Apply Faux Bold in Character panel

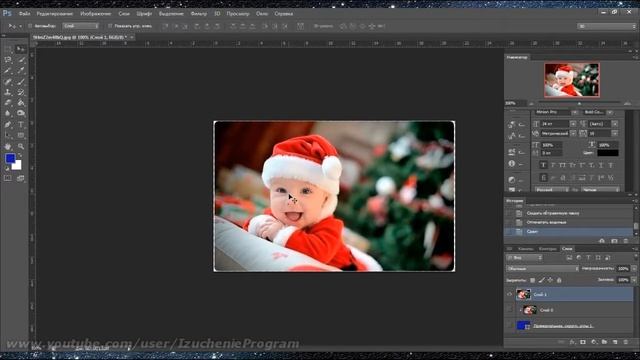coord(543,165)
